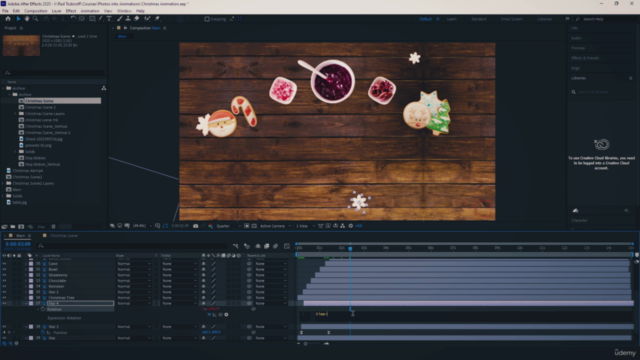Hide the Strawberry layer with its eye icon
Viewport: 640px width, 360px height.
click(4, 275)
